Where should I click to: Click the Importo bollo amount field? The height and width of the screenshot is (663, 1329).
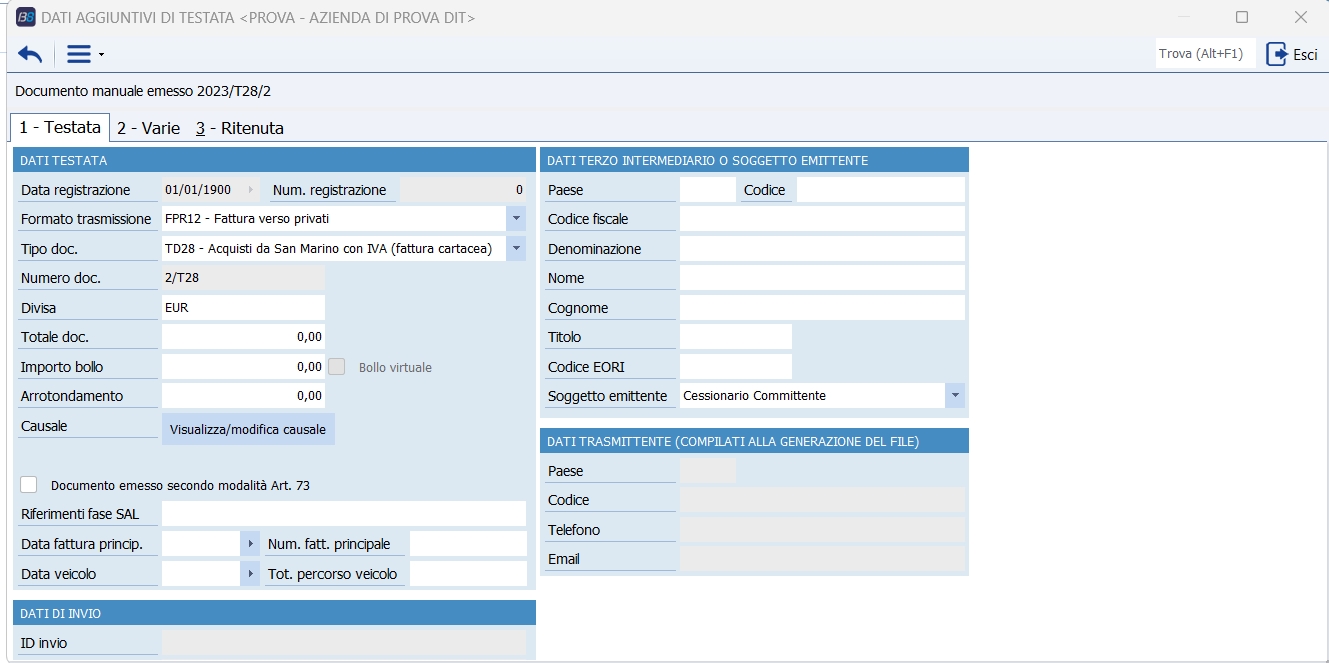[x=243, y=367]
